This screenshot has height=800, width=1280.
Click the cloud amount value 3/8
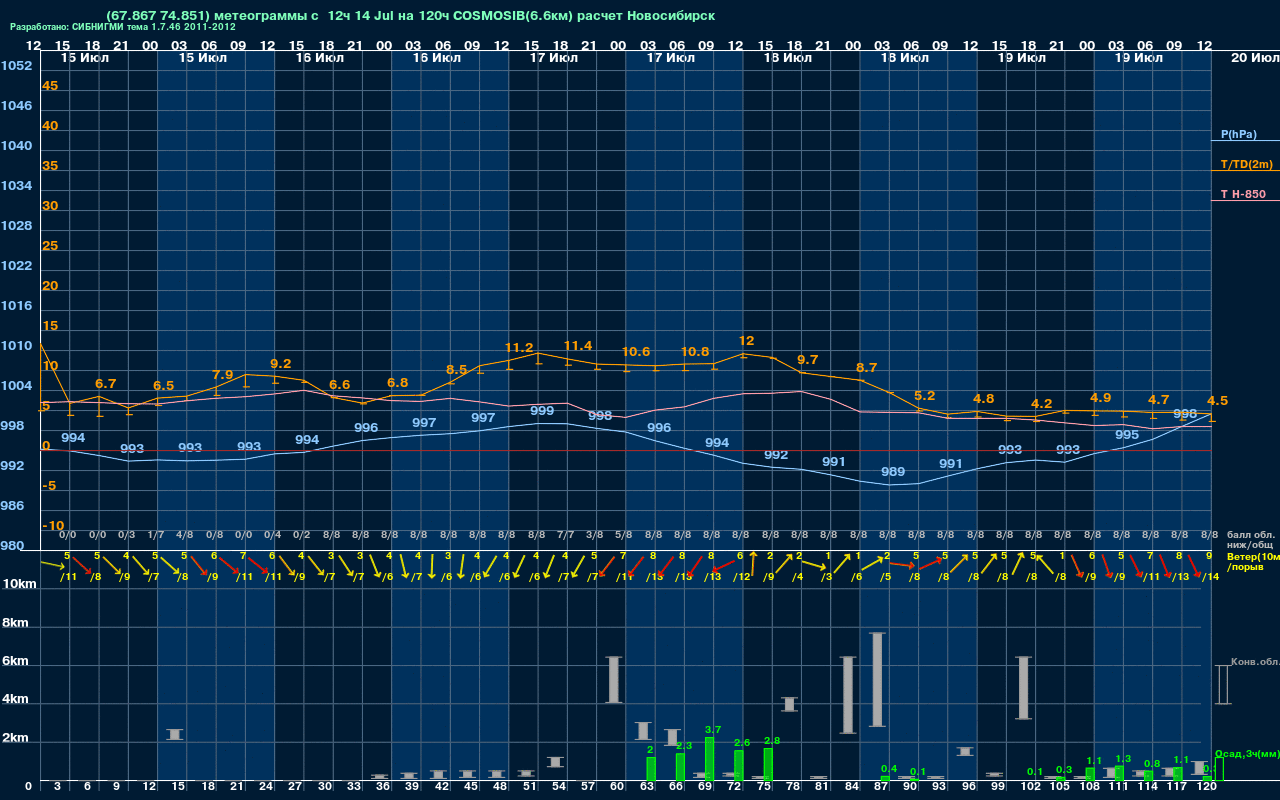pos(595,535)
